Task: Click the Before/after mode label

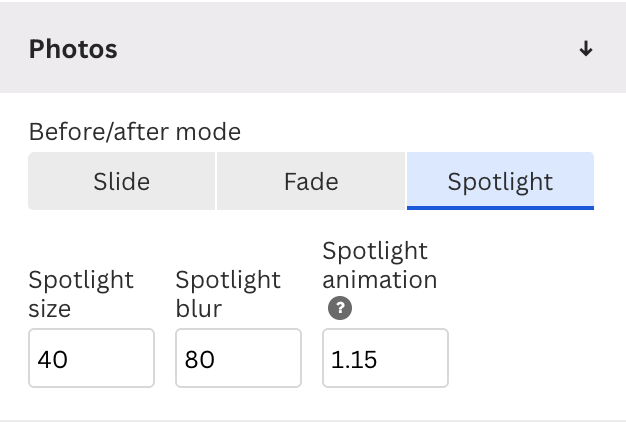Action: (x=135, y=131)
